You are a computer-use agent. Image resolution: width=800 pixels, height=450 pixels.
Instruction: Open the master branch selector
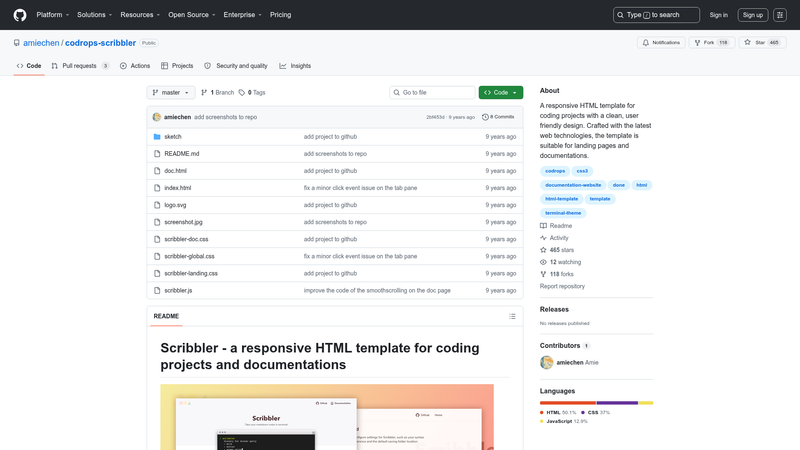click(x=171, y=92)
